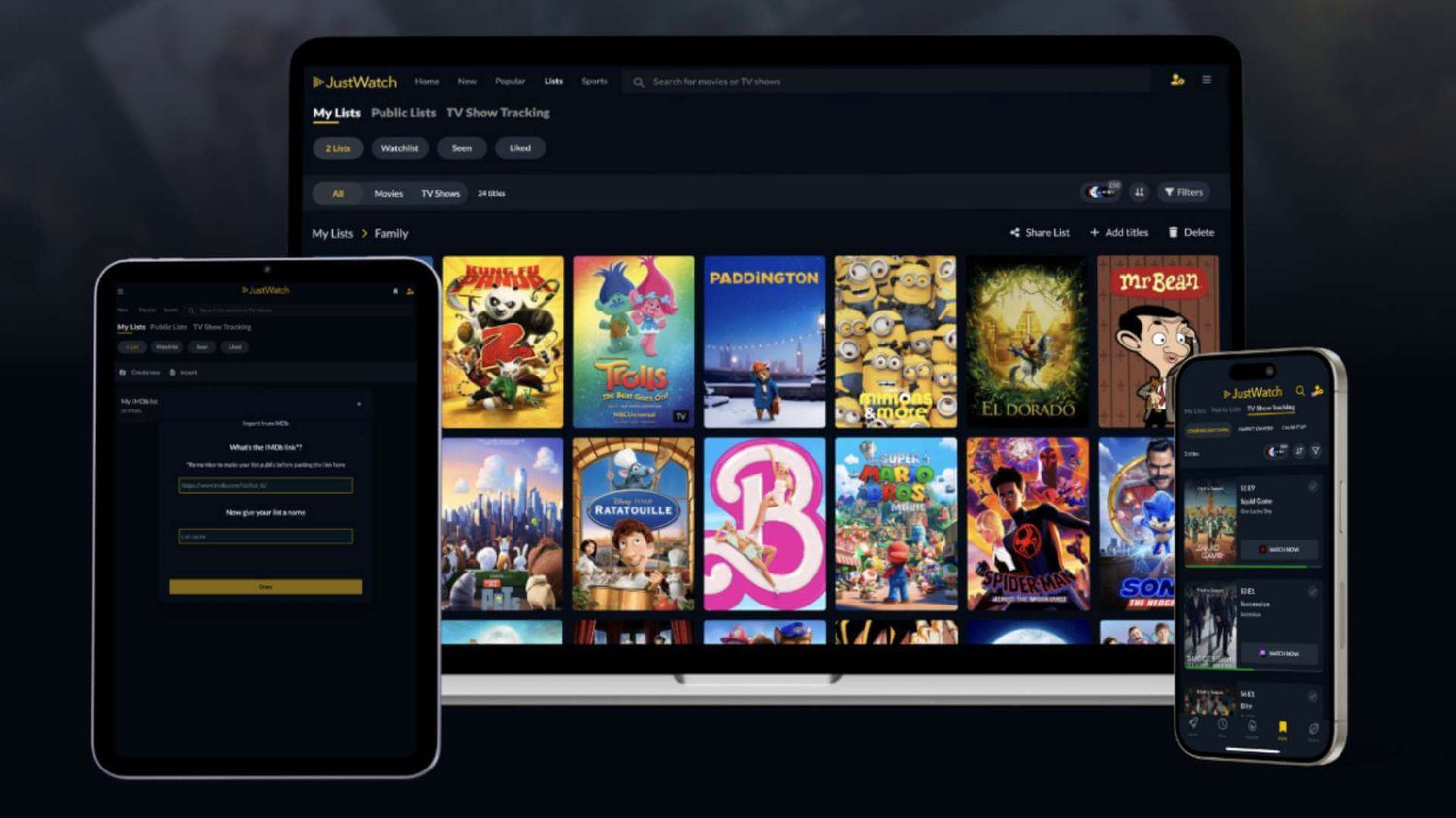Tap the New clock icon in the phone bottom bar
The image size is (1456, 818).
1222,725
